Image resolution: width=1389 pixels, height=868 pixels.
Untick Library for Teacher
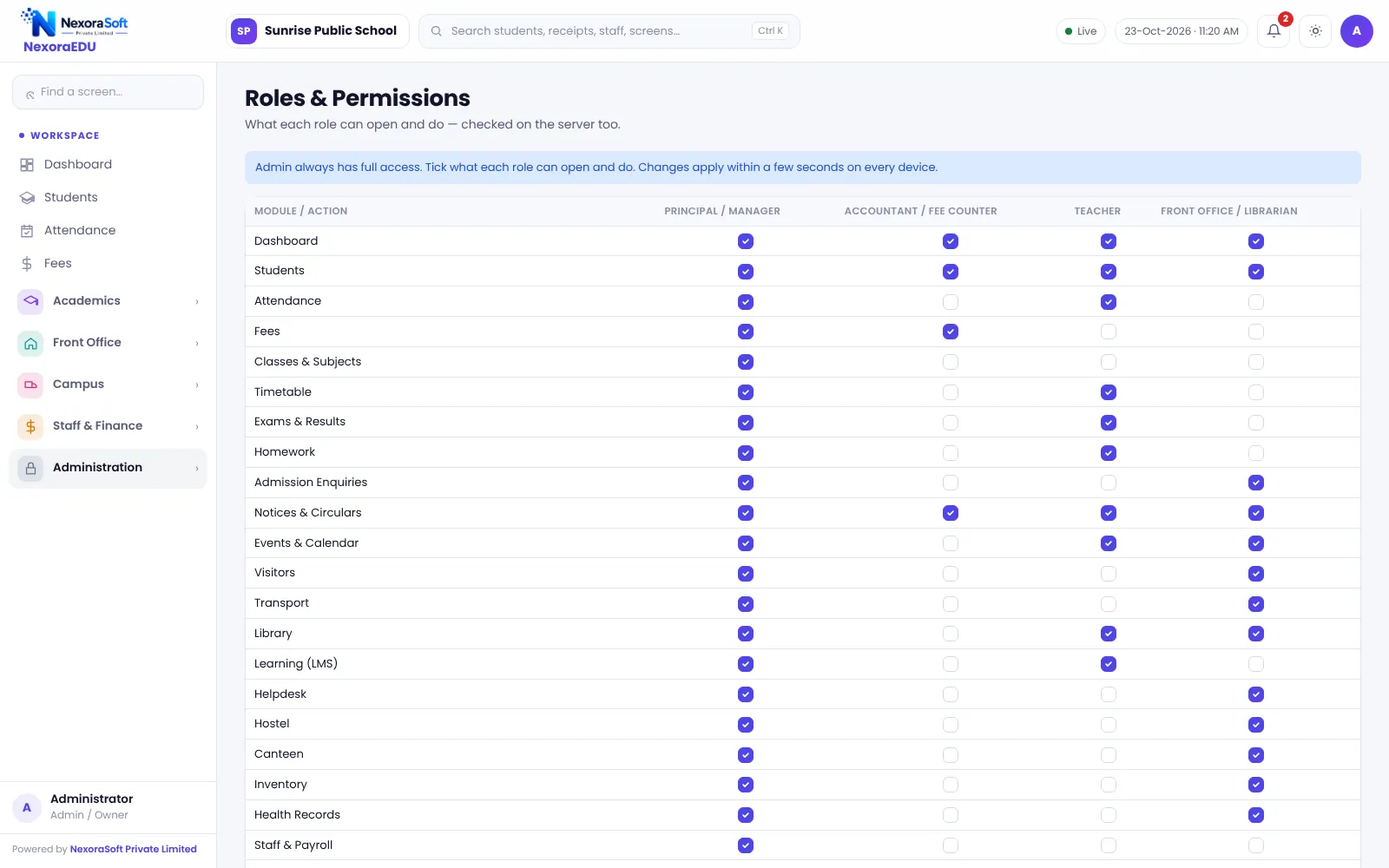tap(1109, 634)
